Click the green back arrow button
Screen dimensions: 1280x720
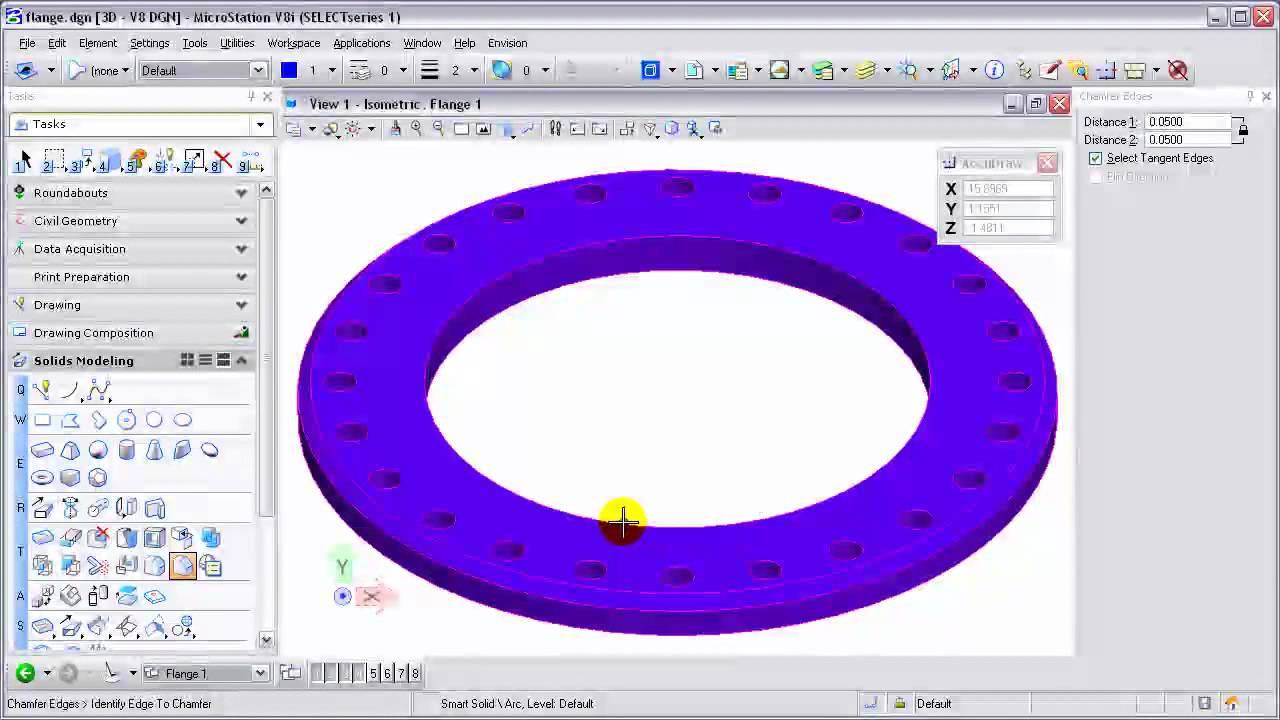25,673
